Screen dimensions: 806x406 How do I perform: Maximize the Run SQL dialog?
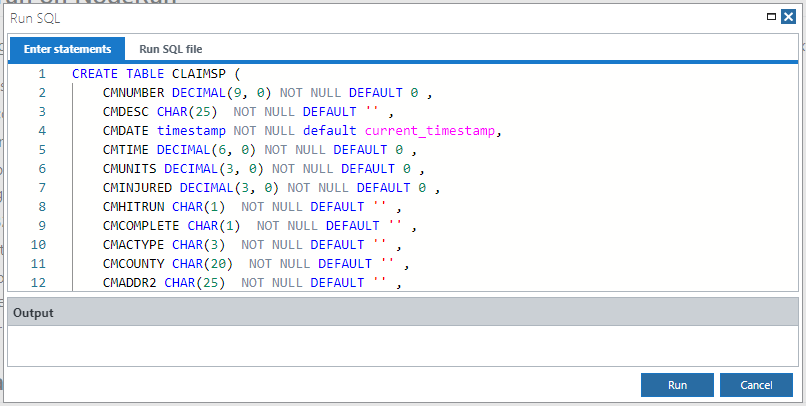771,17
